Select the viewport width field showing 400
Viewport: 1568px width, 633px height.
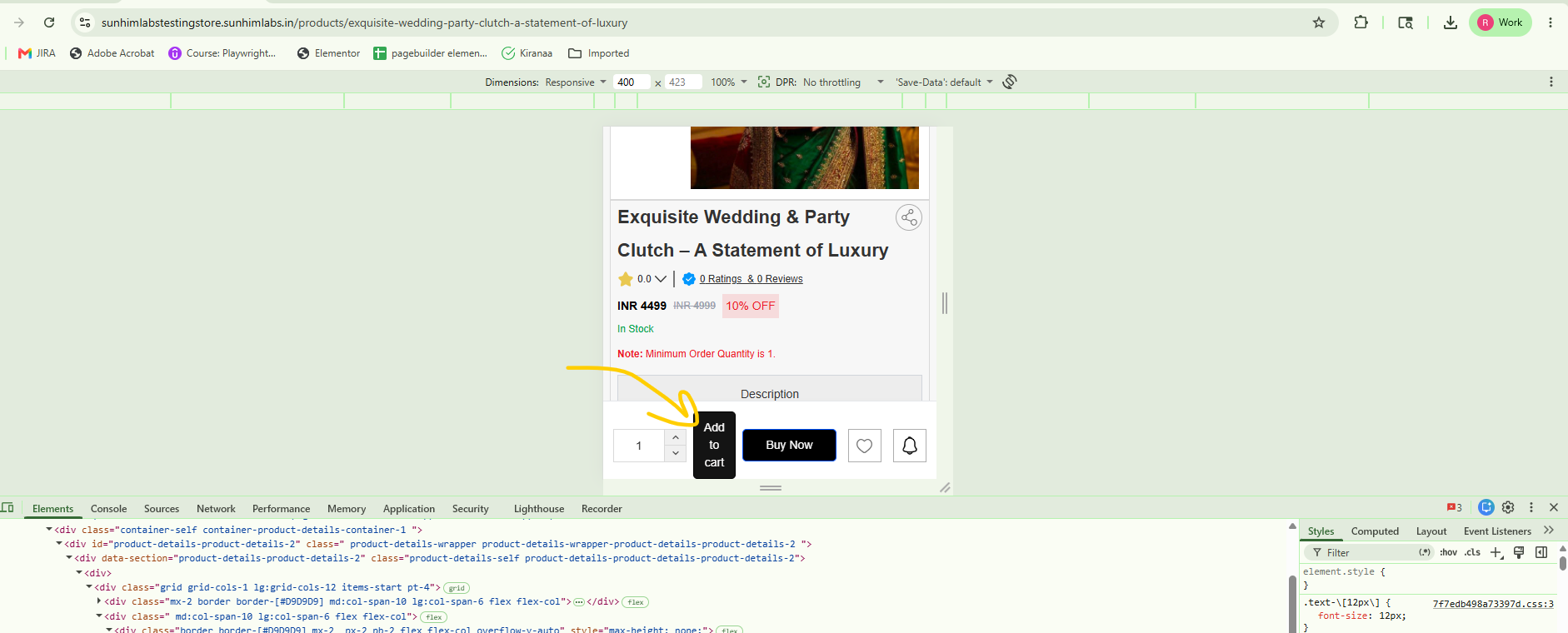(x=632, y=82)
